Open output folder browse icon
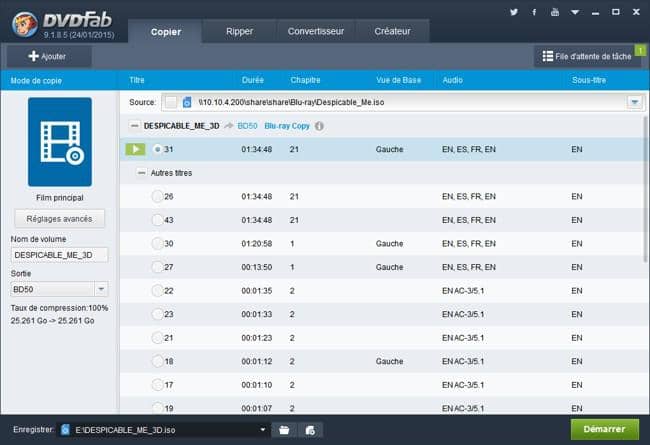Image resolution: width=650 pixels, height=445 pixels. tap(284, 430)
